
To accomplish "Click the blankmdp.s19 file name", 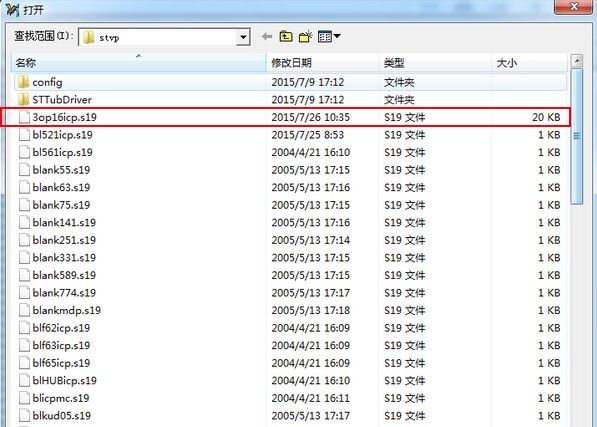I will [67, 311].
